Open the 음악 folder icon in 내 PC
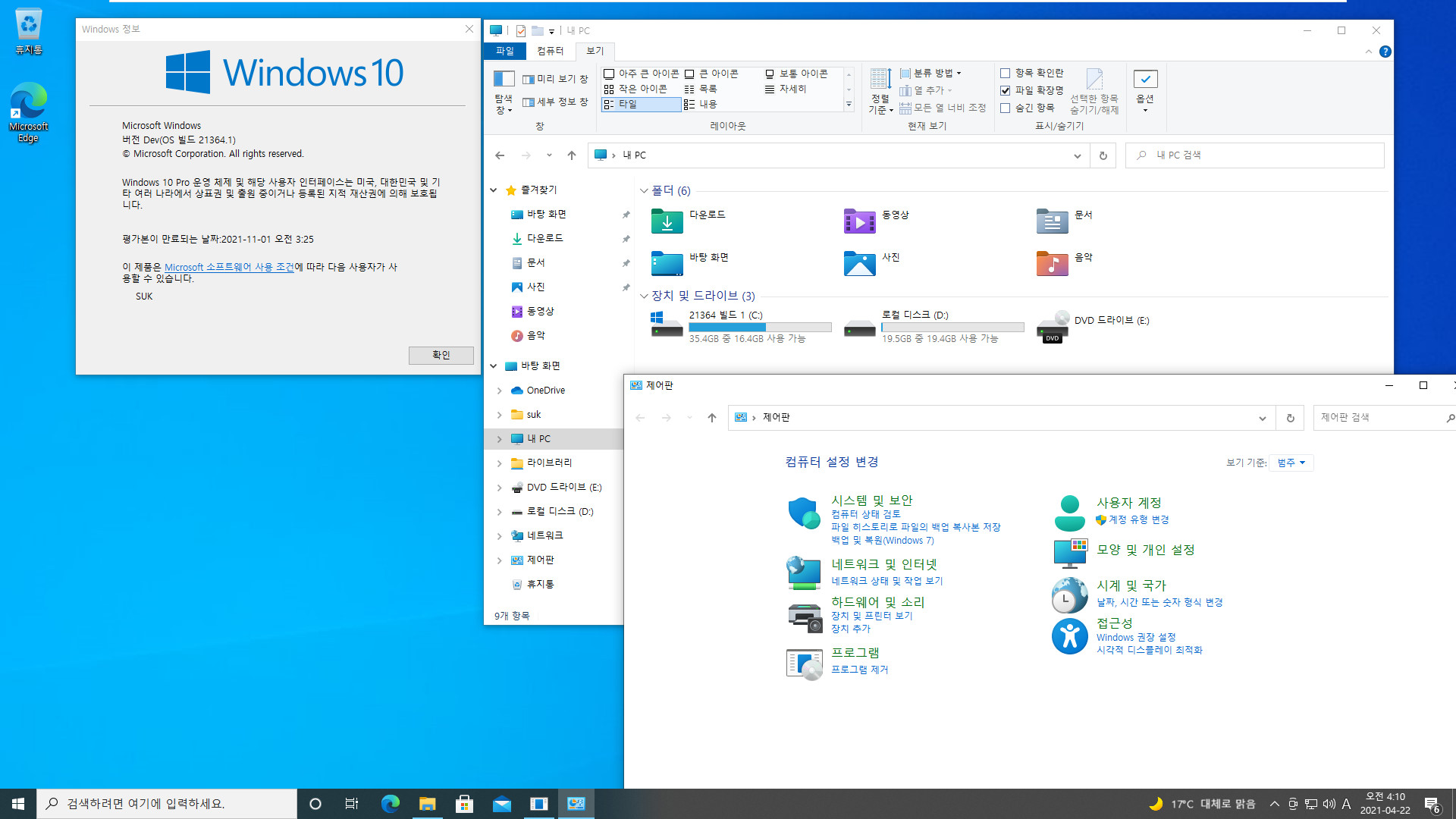Image resolution: width=1456 pixels, height=819 pixels. pos(1053,263)
